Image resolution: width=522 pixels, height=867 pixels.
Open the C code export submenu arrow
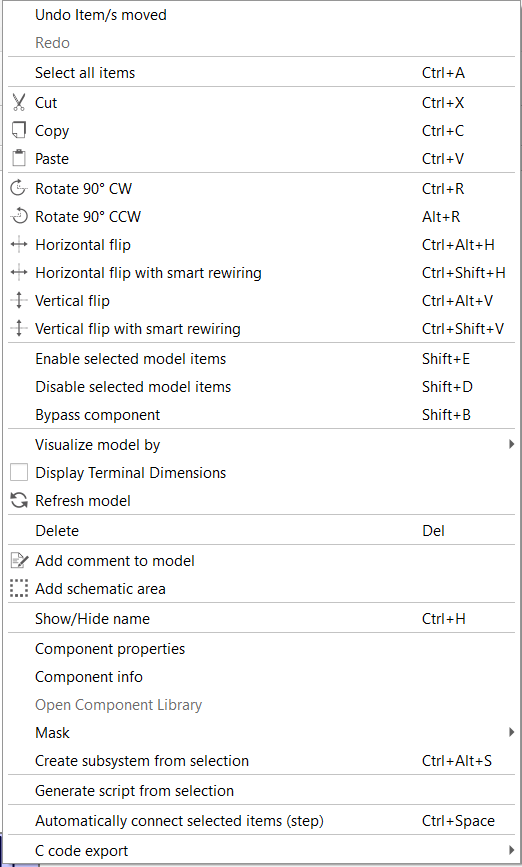[511, 850]
